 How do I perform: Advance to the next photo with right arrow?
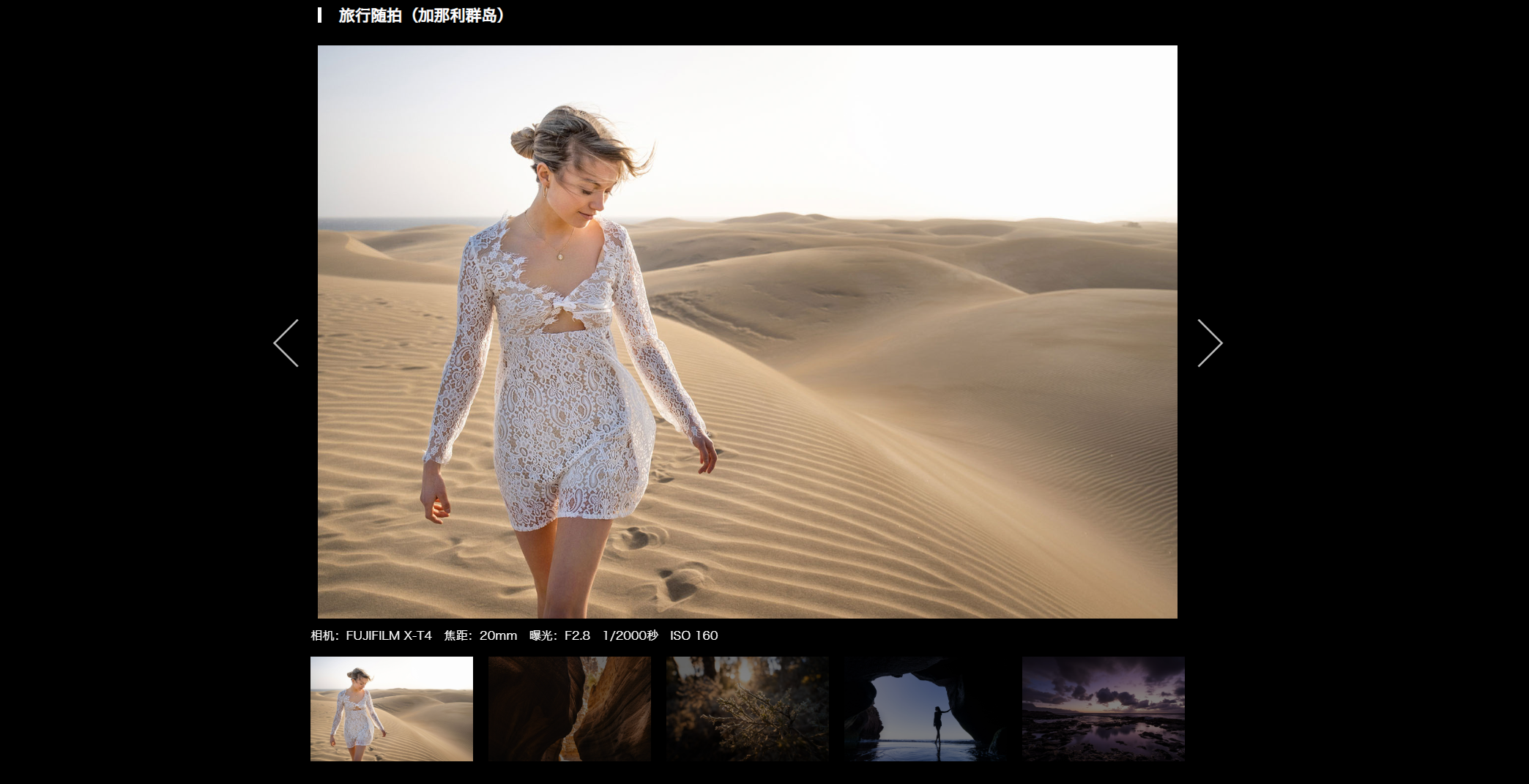pos(1210,343)
